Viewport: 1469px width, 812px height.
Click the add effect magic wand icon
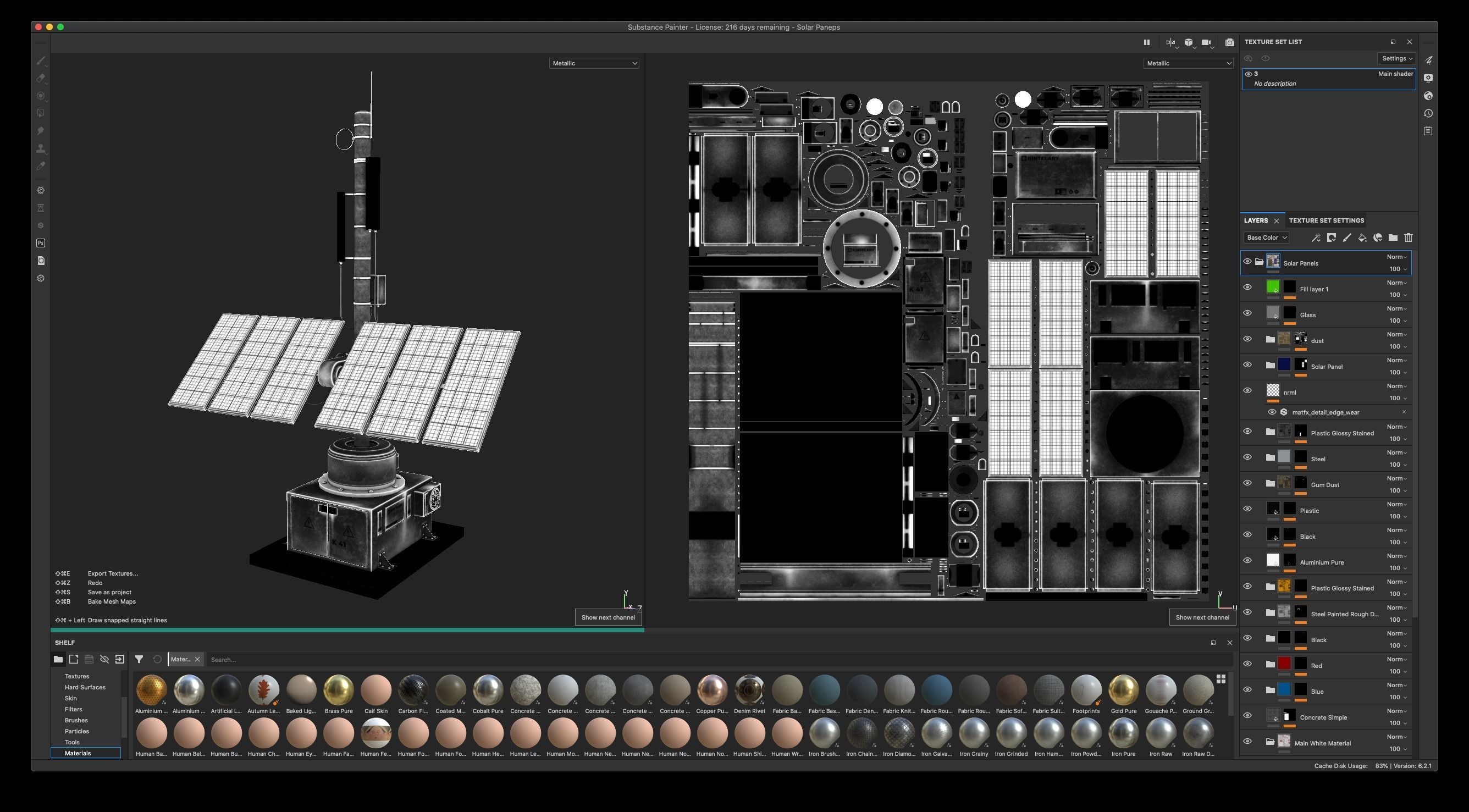click(x=1316, y=238)
